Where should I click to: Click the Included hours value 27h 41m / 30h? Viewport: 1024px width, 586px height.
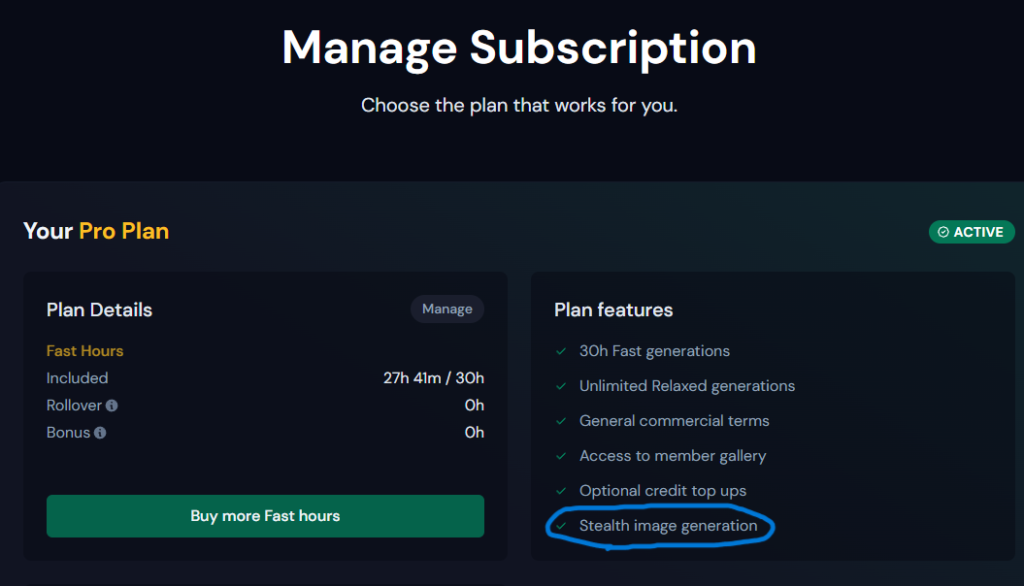434,378
